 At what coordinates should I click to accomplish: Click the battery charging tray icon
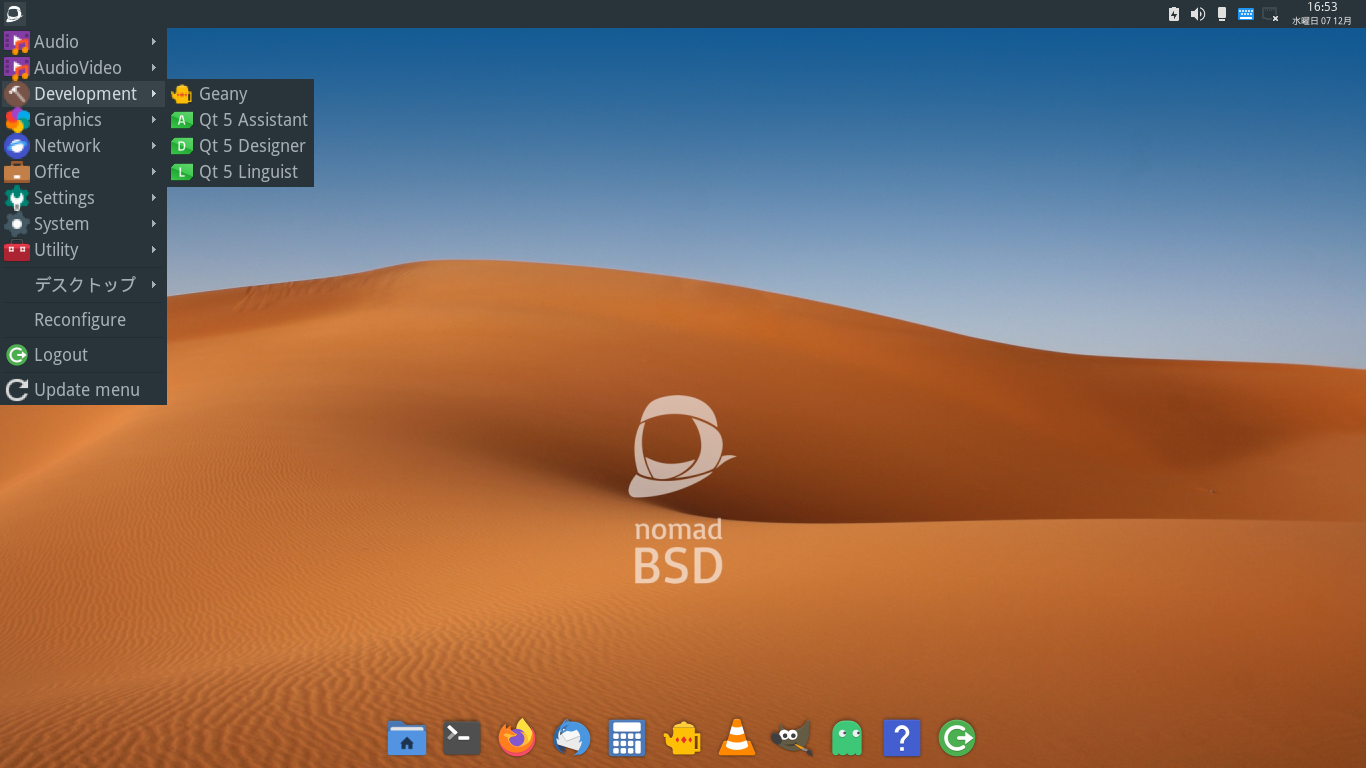tap(1174, 14)
